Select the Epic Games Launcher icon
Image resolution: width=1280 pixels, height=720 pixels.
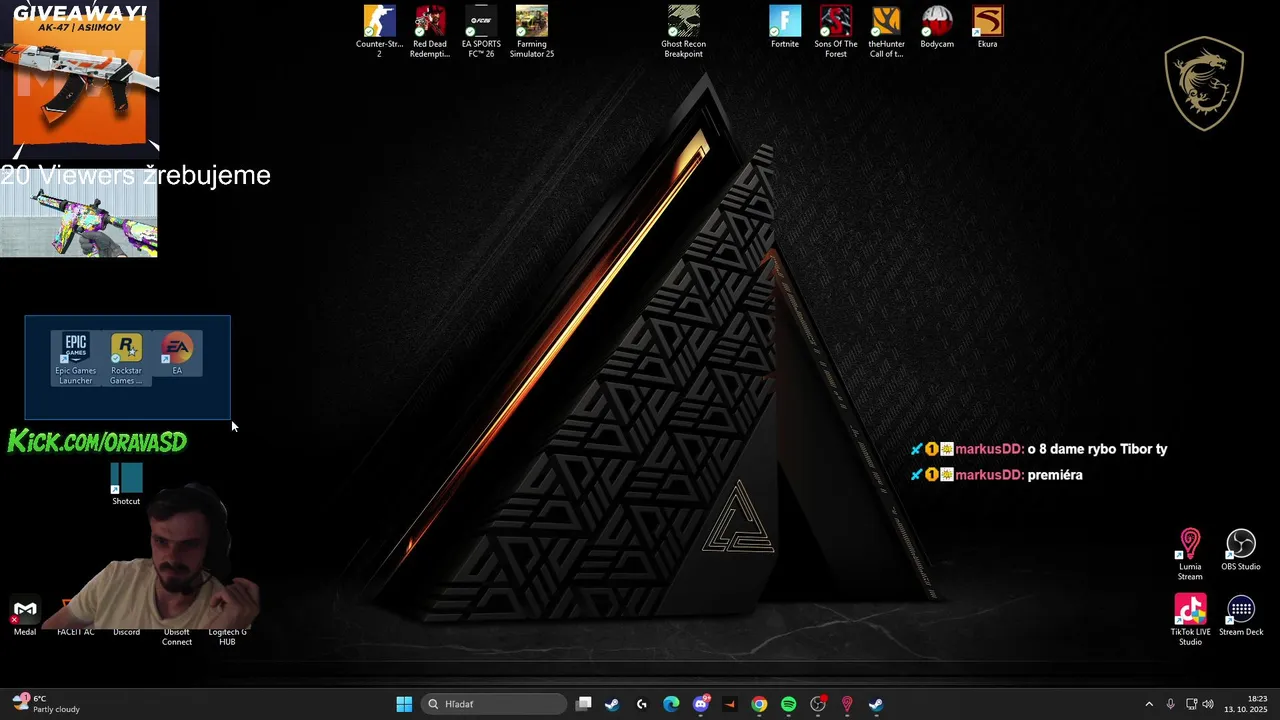pyautogui.click(x=76, y=358)
